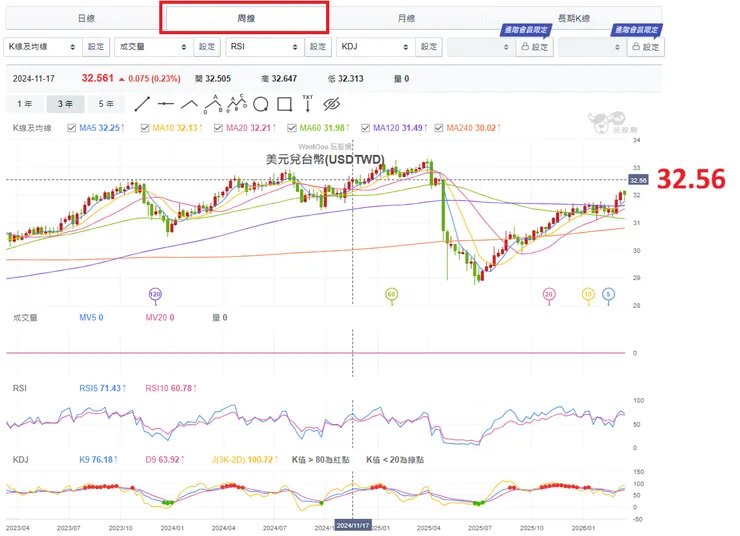Uncheck the MA10 moving average checkbox
This screenshot has width=740, height=536.
[145, 128]
